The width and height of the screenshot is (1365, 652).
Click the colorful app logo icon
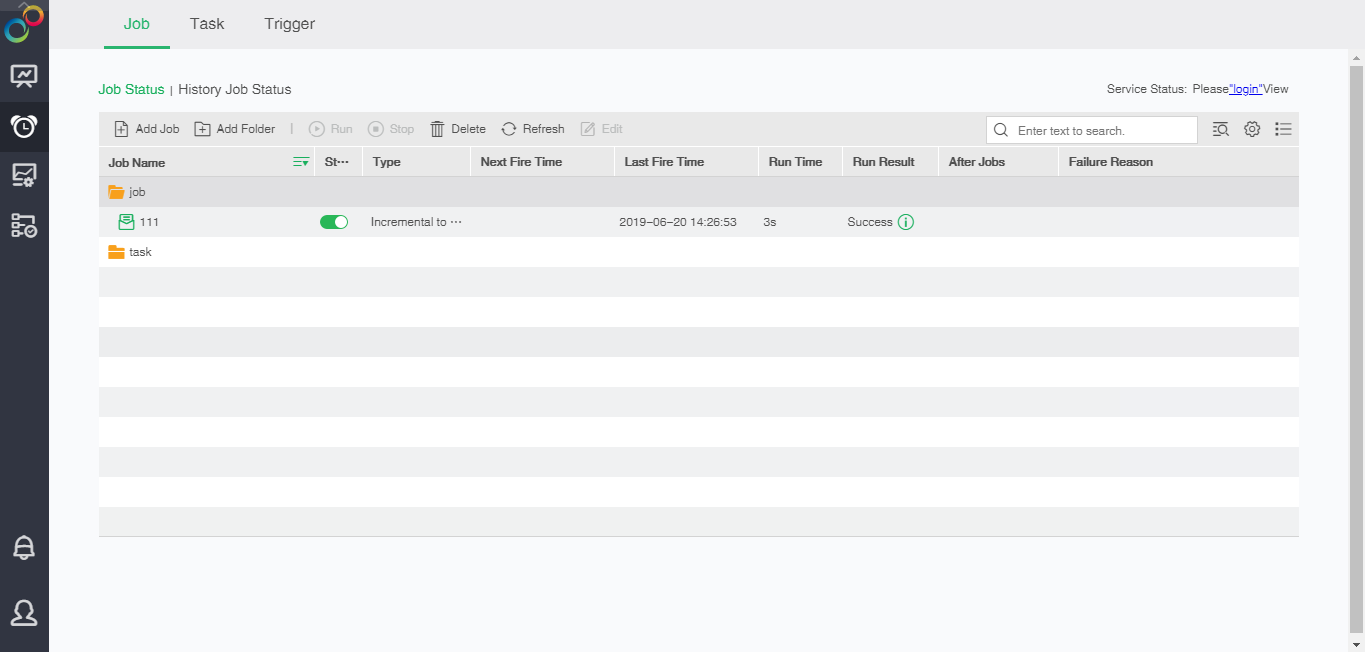(x=24, y=23)
